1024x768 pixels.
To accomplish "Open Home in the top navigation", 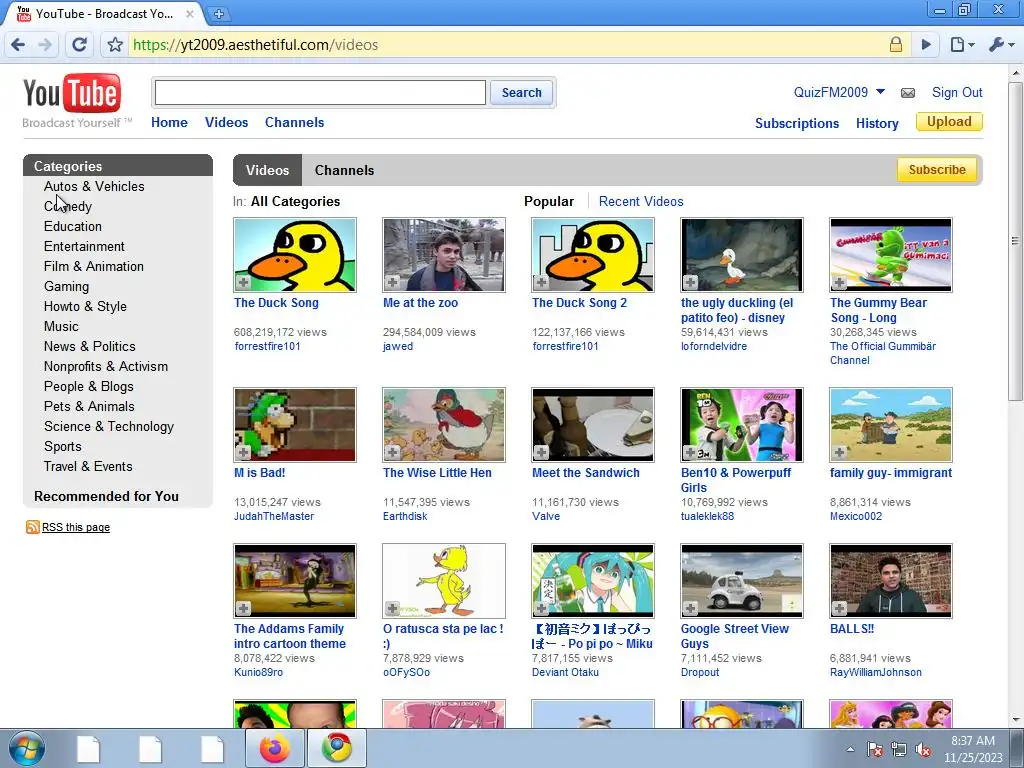I will [x=169, y=122].
